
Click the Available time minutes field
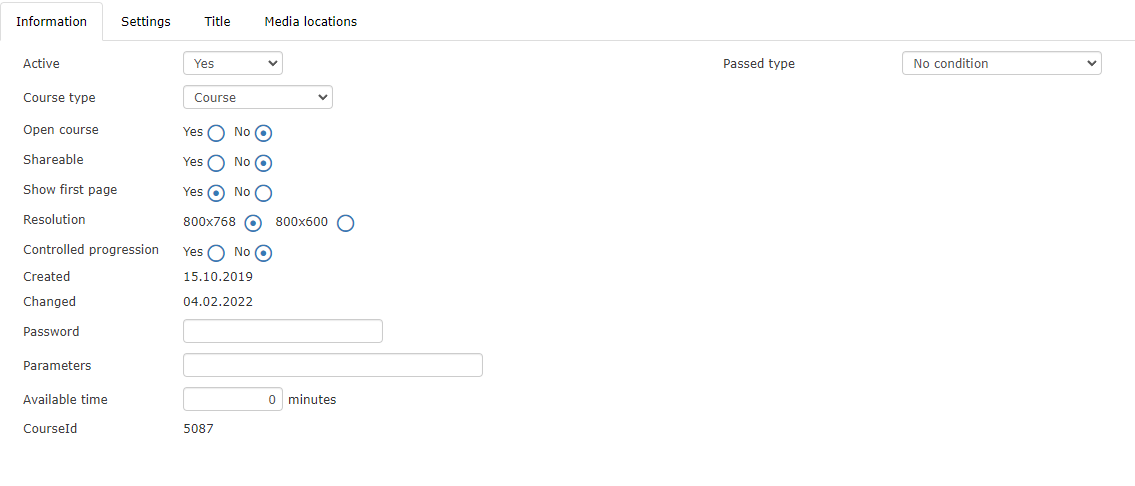(x=233, y=399)
